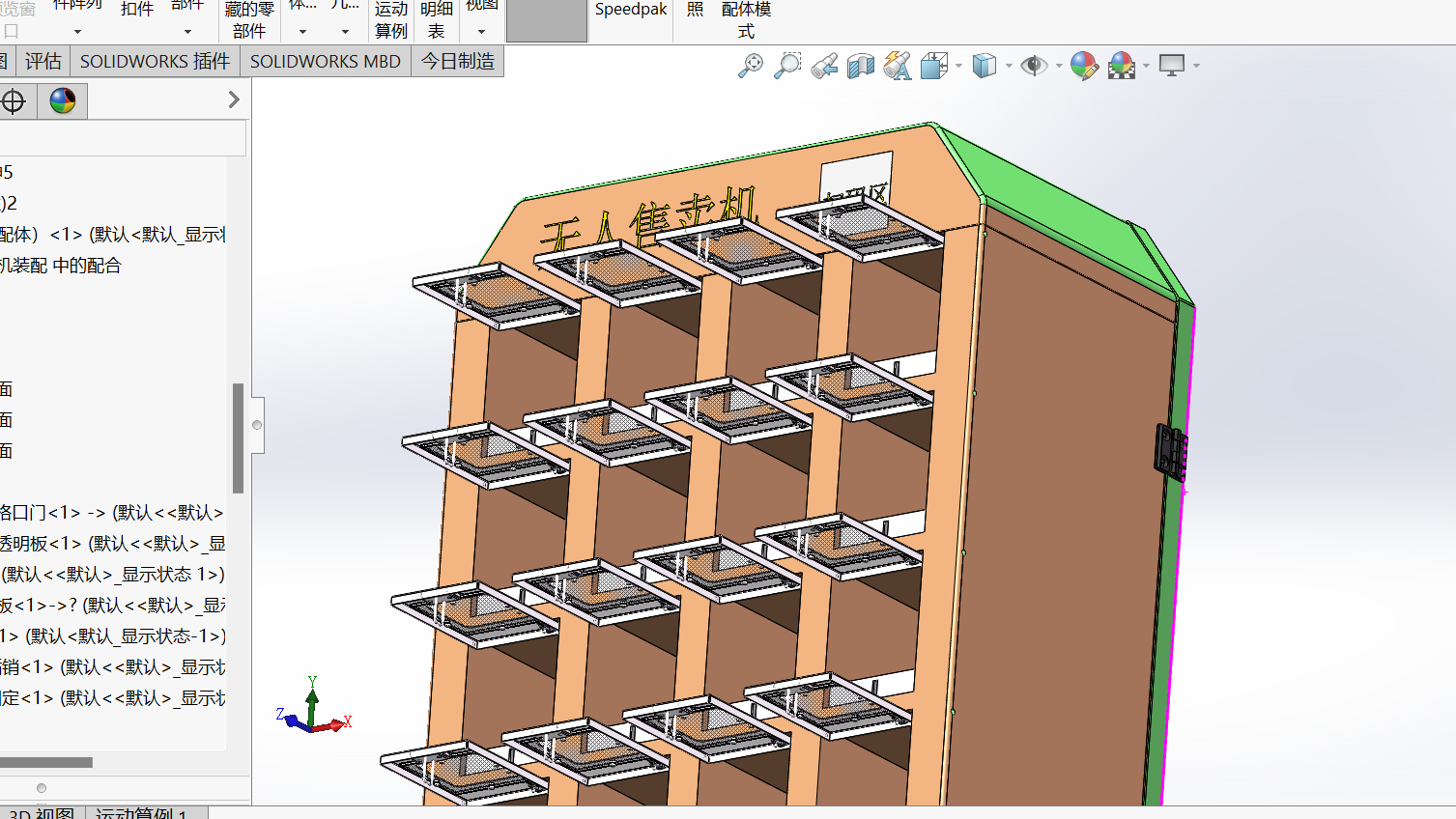The image size is (1456, 819).
Task: Open the Hide/Show Items dropdown arrow
Action: pyautogui.click(x=1059, y=66)
